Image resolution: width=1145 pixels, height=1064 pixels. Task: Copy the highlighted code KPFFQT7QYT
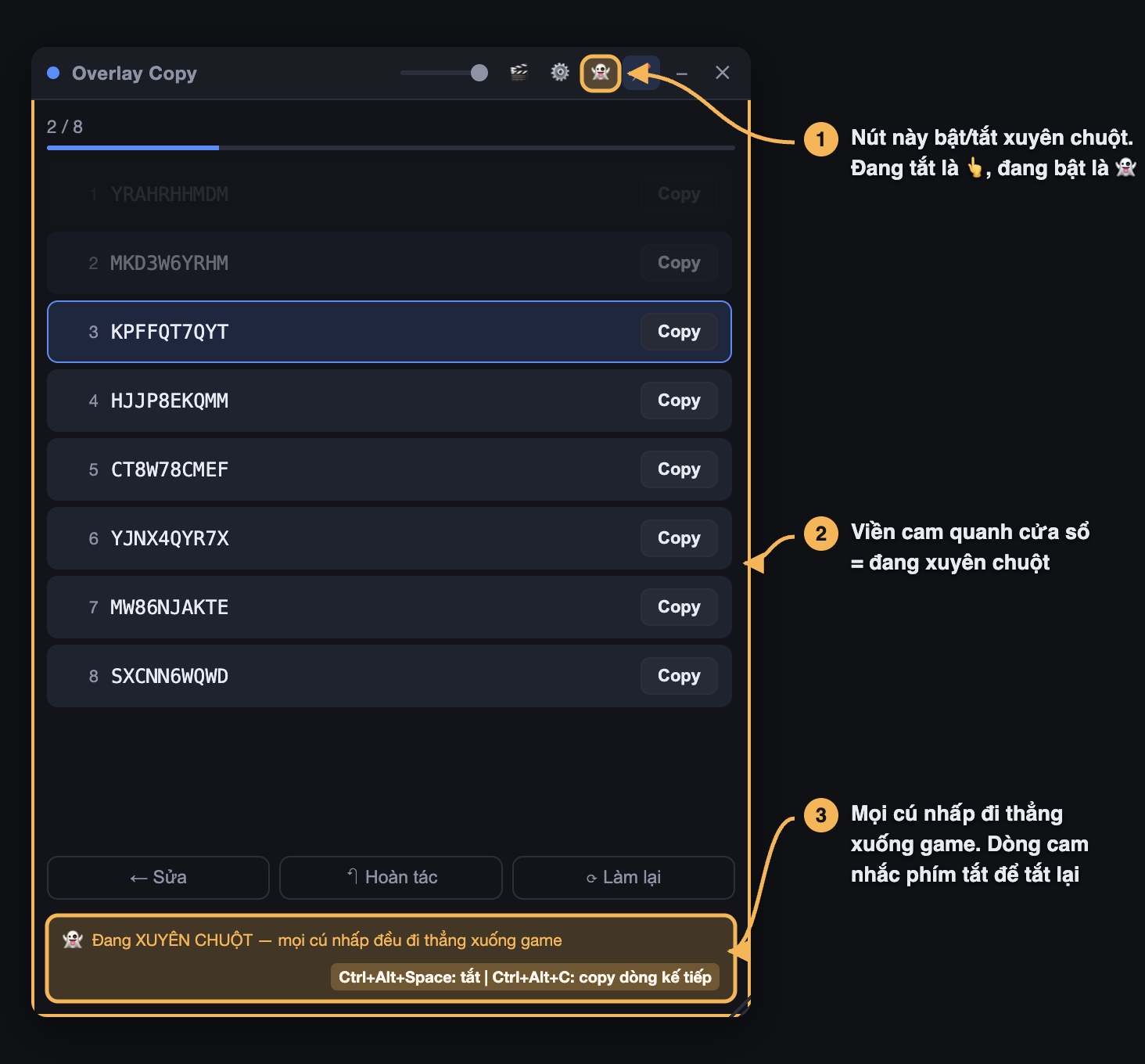click(679, 332)
